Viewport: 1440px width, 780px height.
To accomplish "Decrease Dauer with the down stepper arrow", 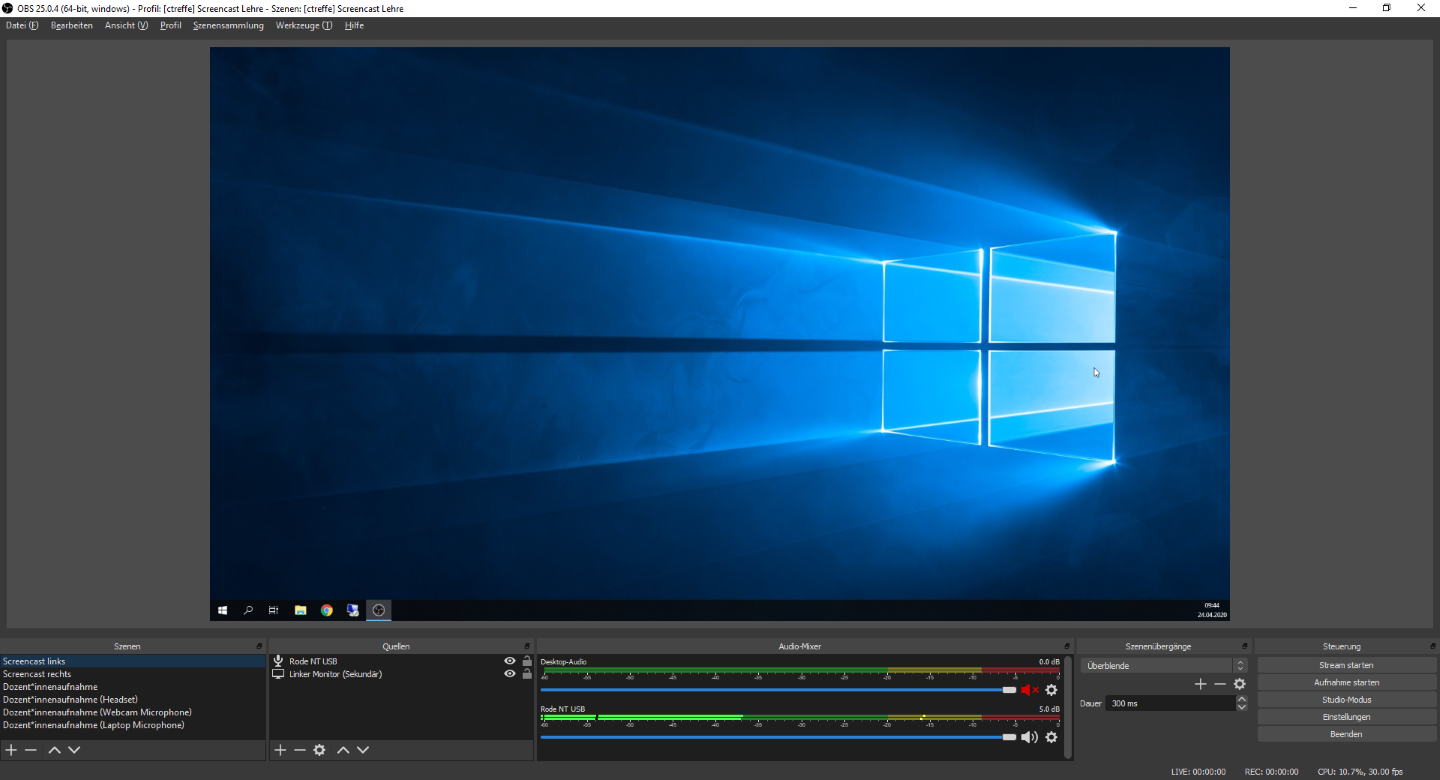I will click(x=1242, y=707).
